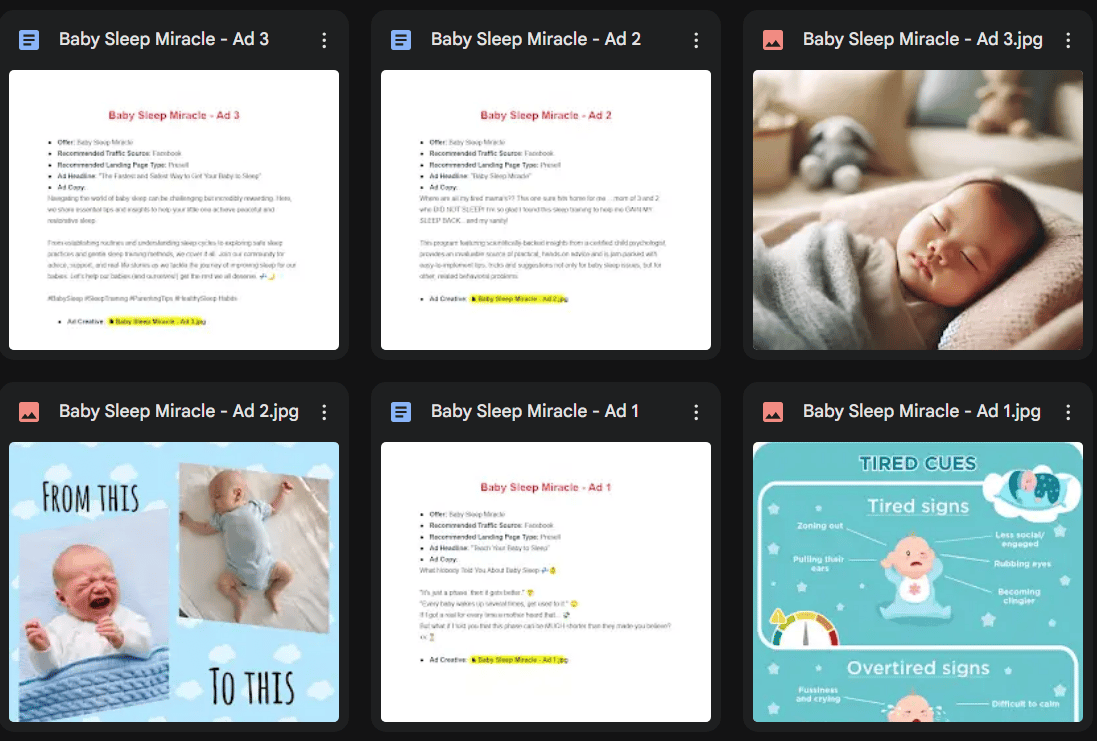
Task: Open the Ad 2 document preview
Action: [546, 210]
